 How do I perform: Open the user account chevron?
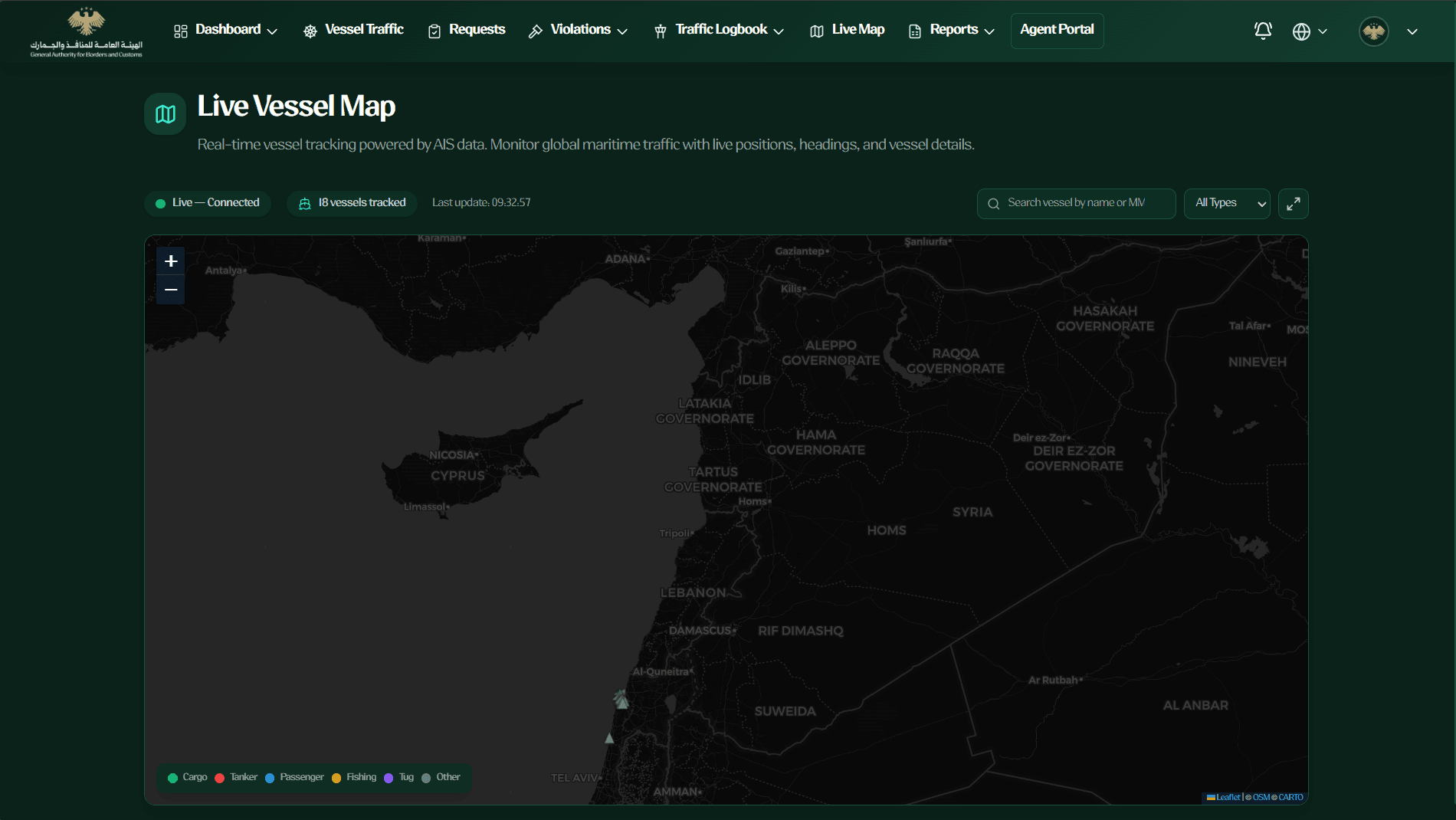click(1412, 31)
